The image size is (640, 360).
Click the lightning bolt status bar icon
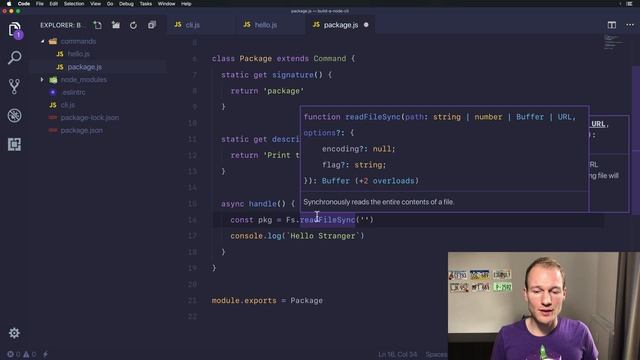(x=45, y=354)
